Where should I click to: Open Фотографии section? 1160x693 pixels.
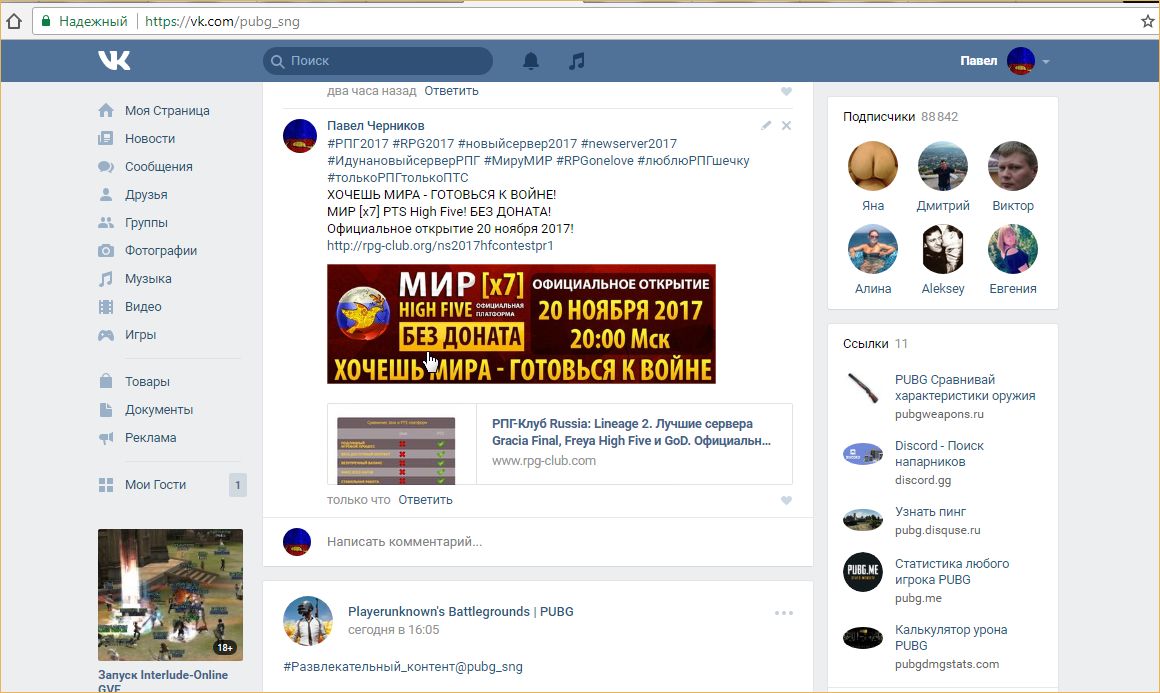[161, 251]
